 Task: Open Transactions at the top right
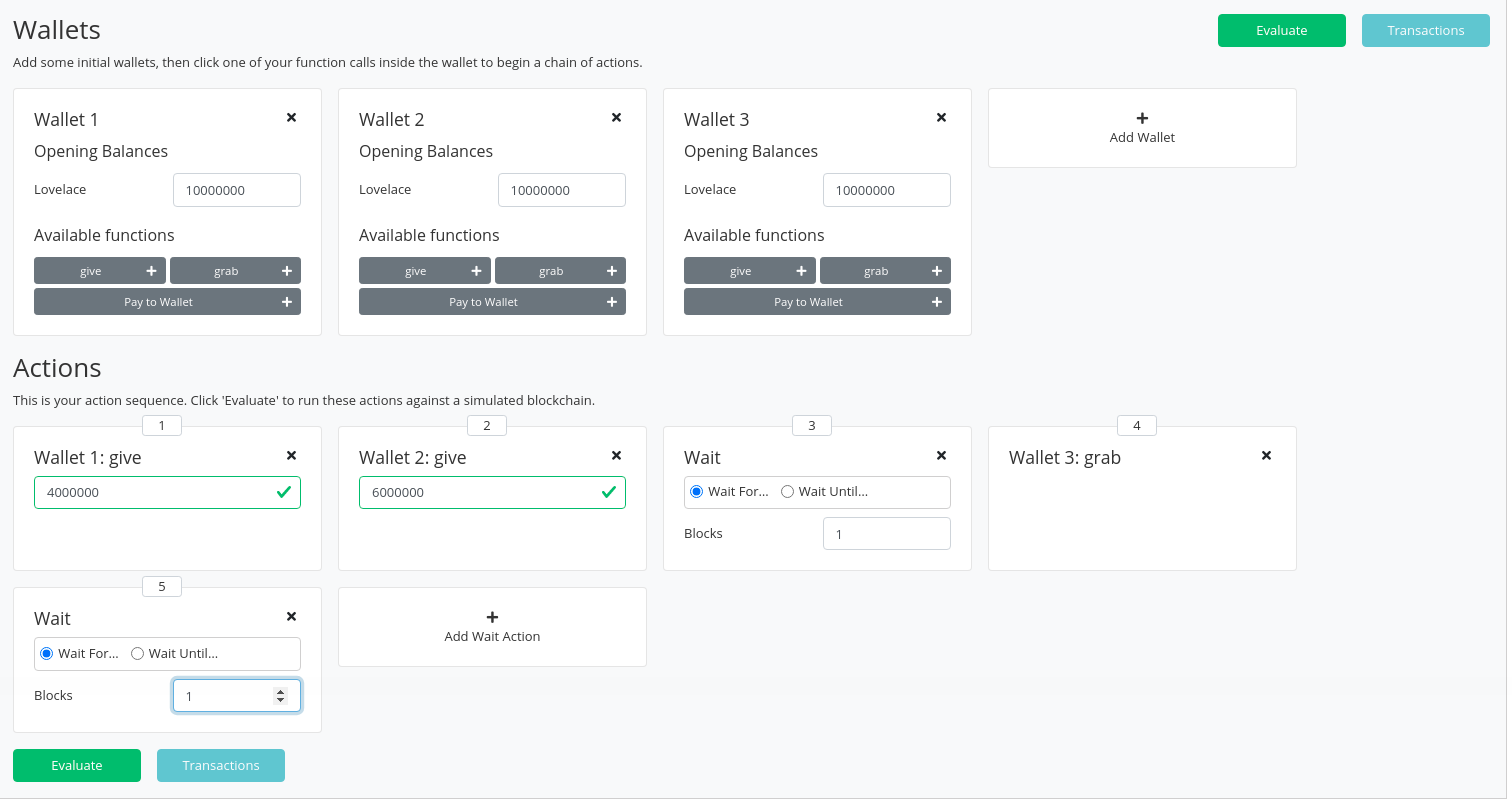[x=1425, y=30]
